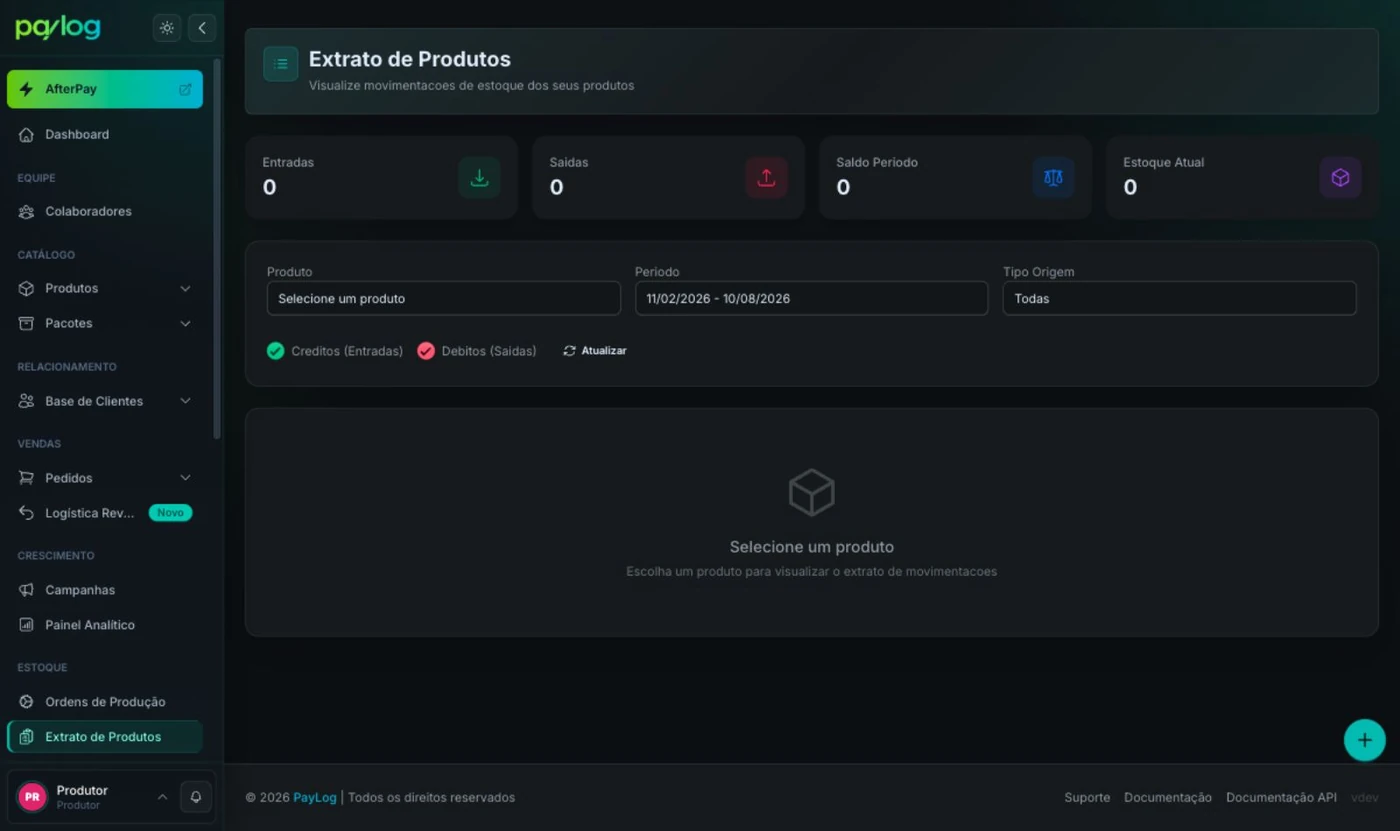This screenshot has width=1400, height=831.
Task: Open AfterPay external link icon
Action: pos(185,89)
